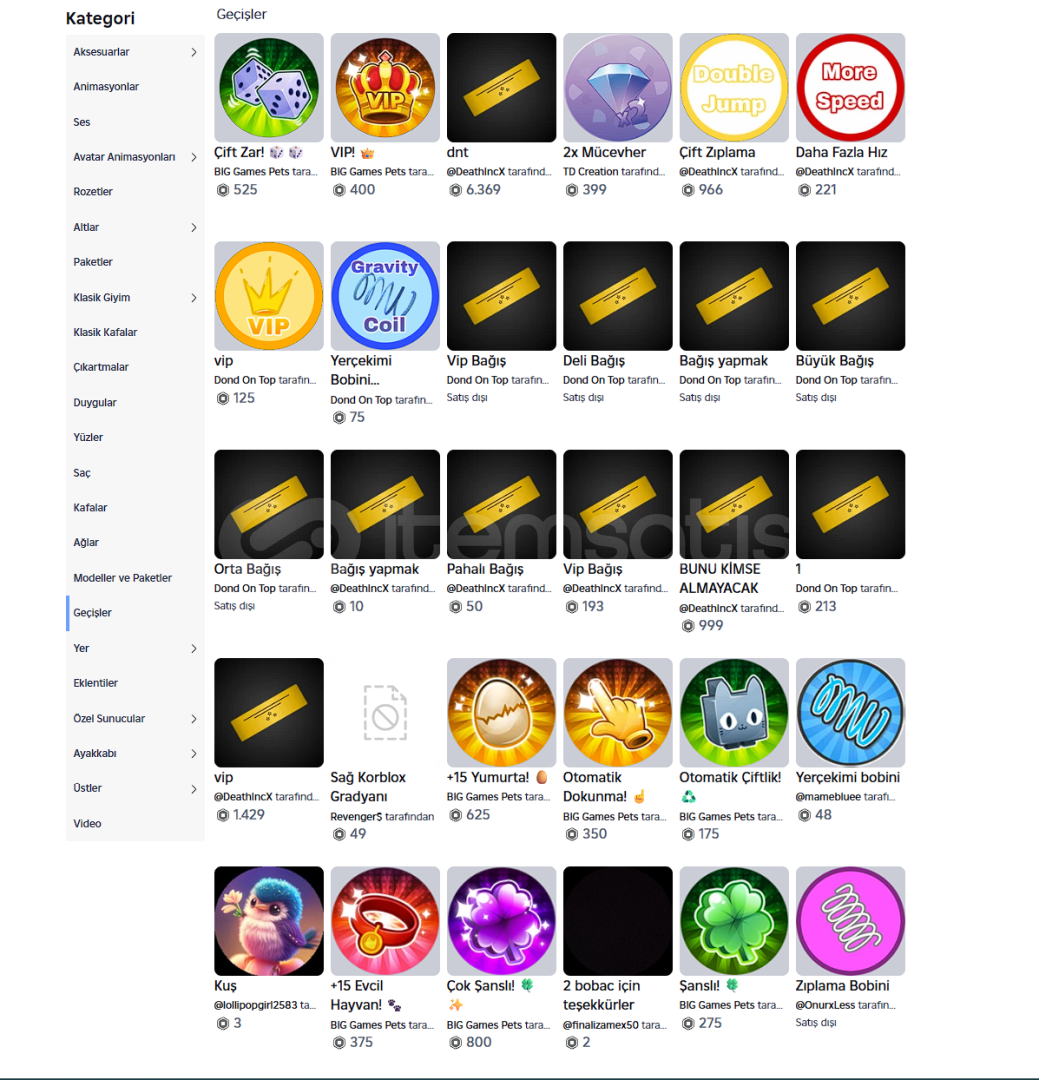Open the Çift Zar dice pass icon
The height and width of the screenshot is (1080, 1039).
pyautogui.click(x=269, y=87)
